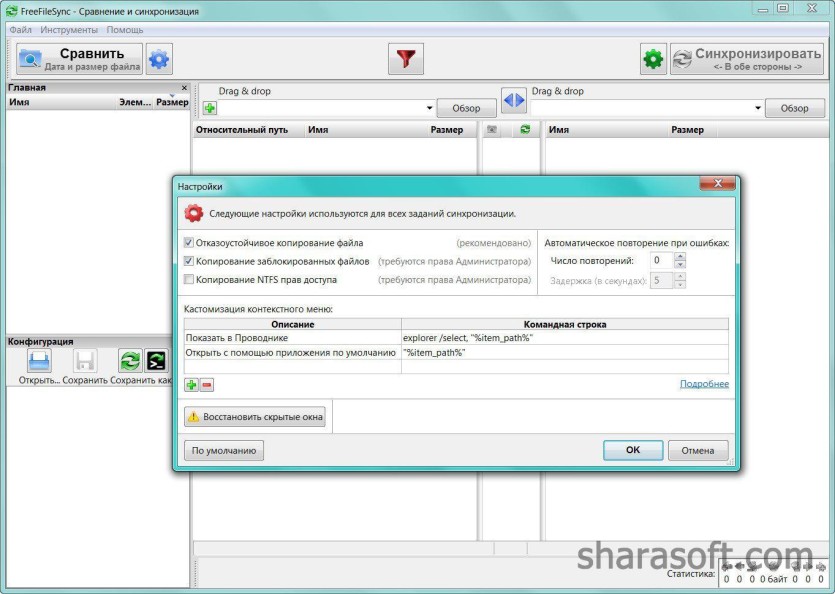Click the Командная строка column header
This screenshot has width=835, height=594.
[565, 324]
